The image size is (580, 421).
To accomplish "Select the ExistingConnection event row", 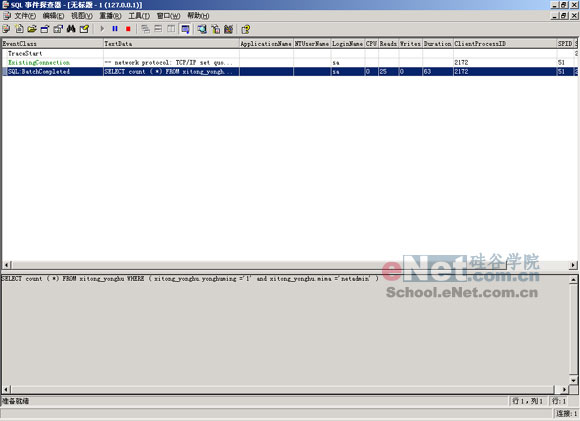I will [290, 63].
